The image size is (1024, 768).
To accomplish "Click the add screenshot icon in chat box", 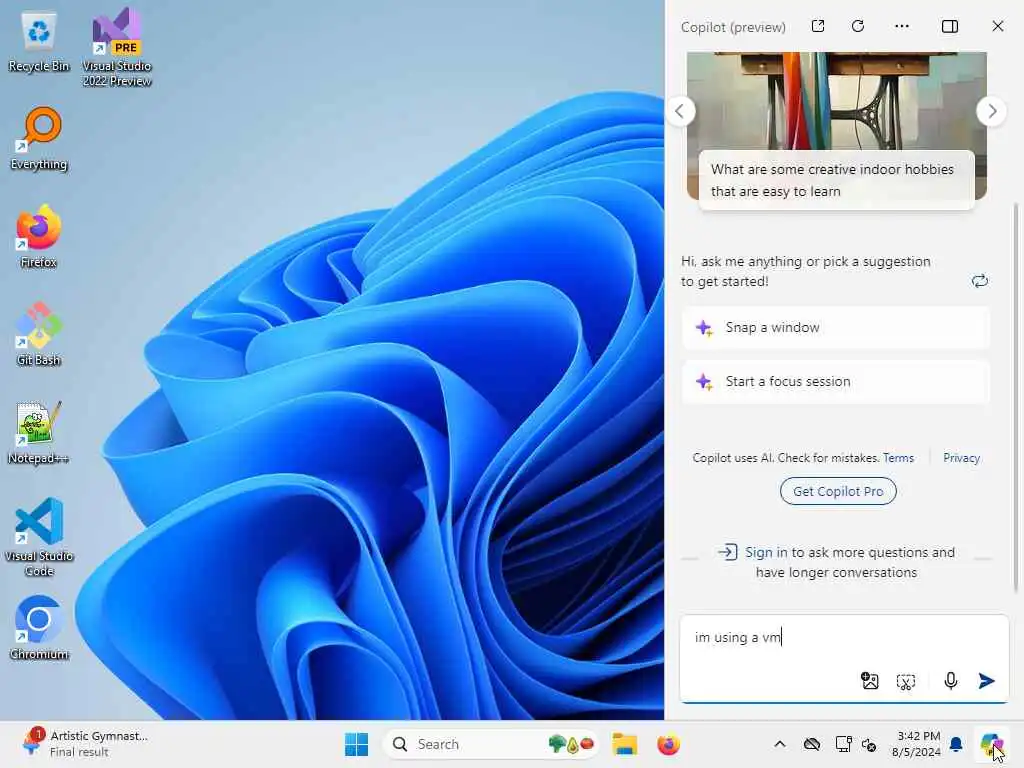I will coord(906,682).
